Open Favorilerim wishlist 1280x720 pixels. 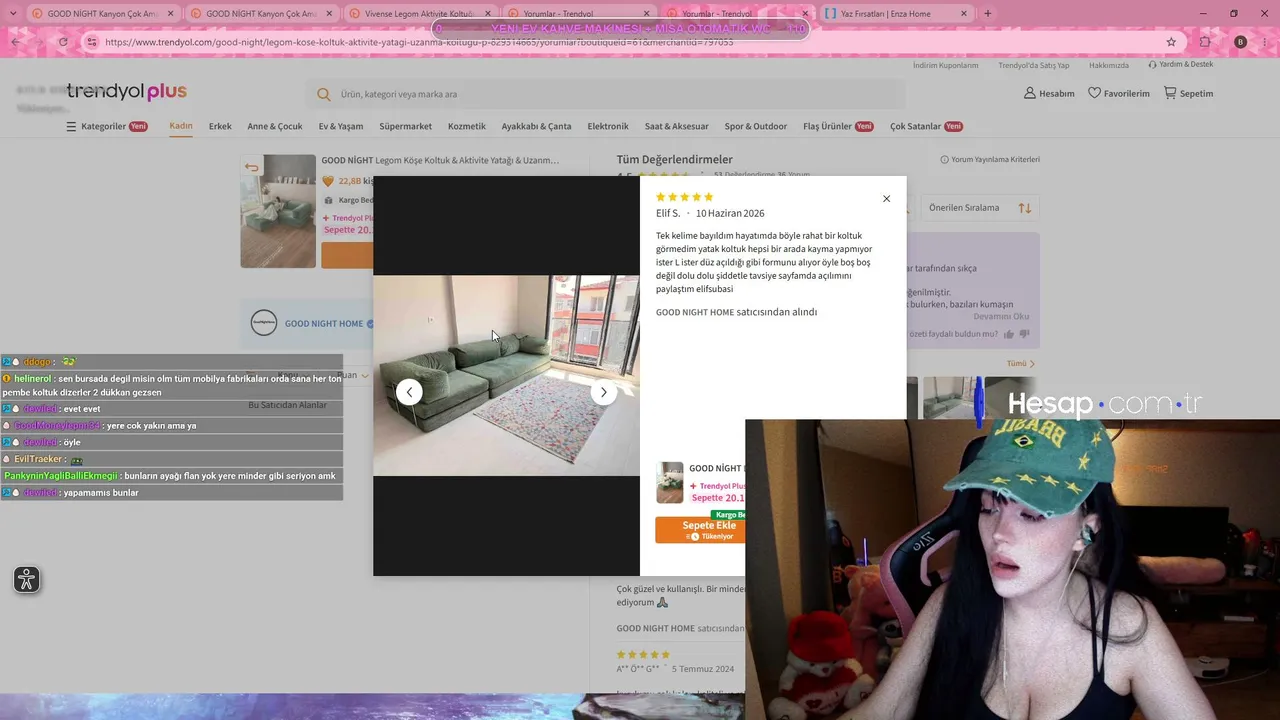tap(1119, 93)
